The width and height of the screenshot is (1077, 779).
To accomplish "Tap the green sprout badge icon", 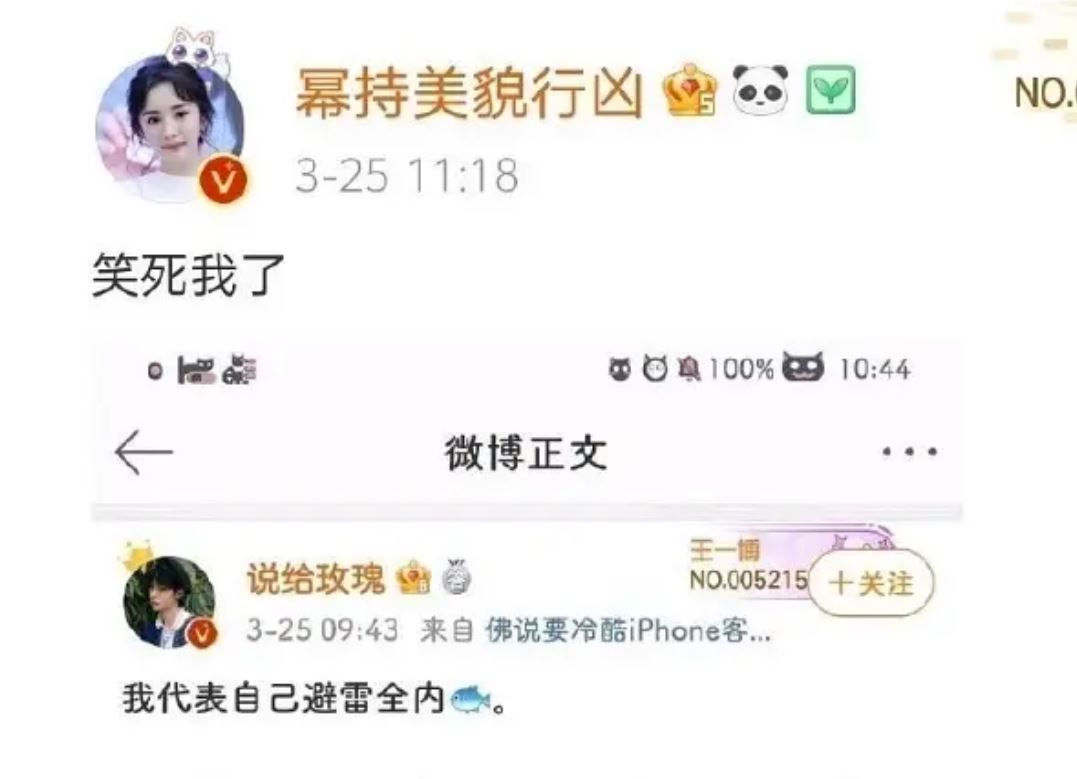I will (830, 89).
